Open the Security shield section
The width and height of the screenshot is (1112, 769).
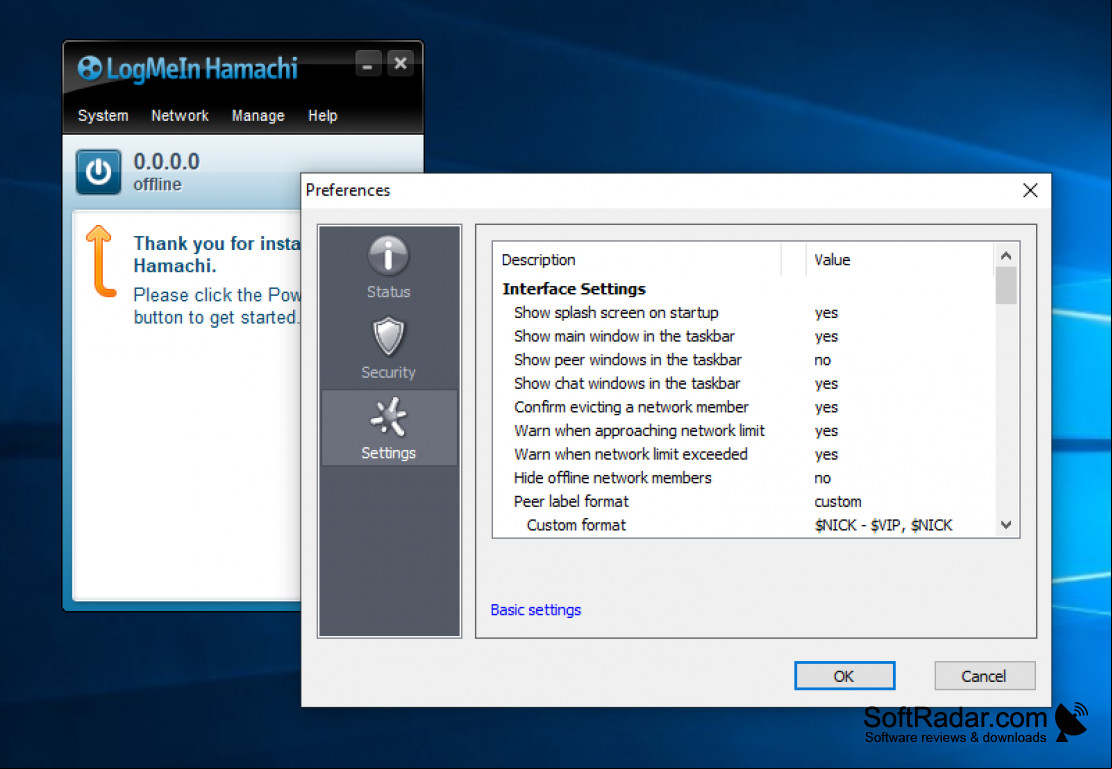tap(388, 348)
